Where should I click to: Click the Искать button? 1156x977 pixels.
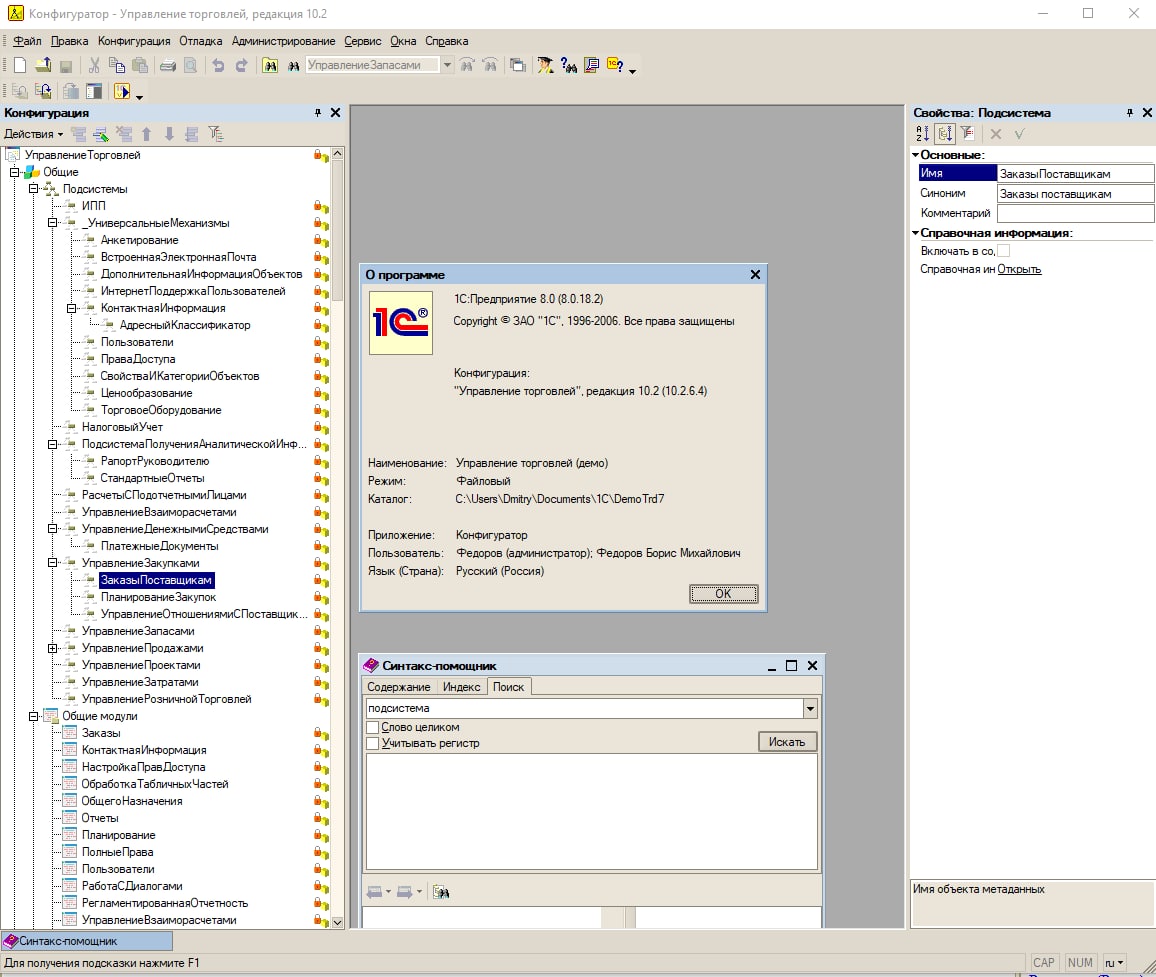787,742
